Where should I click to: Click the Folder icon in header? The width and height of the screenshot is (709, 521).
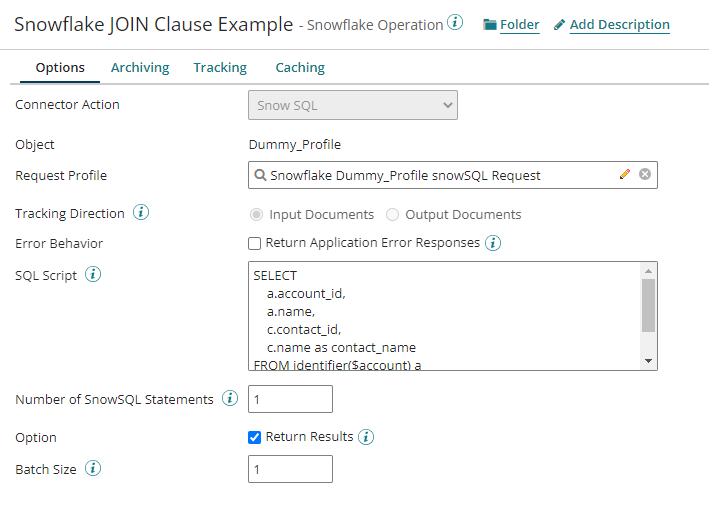pos(490,24)
